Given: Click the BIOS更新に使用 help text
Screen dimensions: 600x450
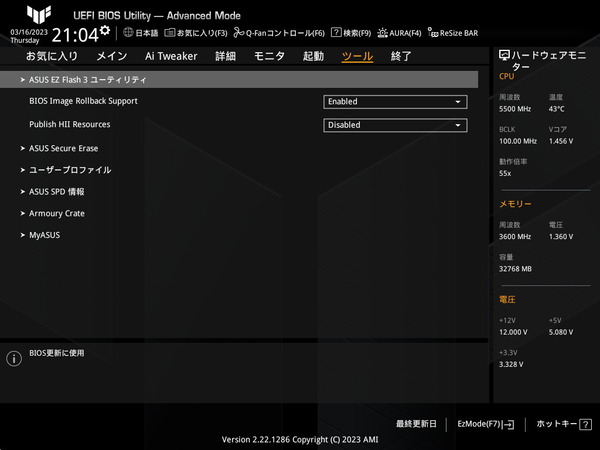Looking at the screenshot, I should tap(57, 353).
